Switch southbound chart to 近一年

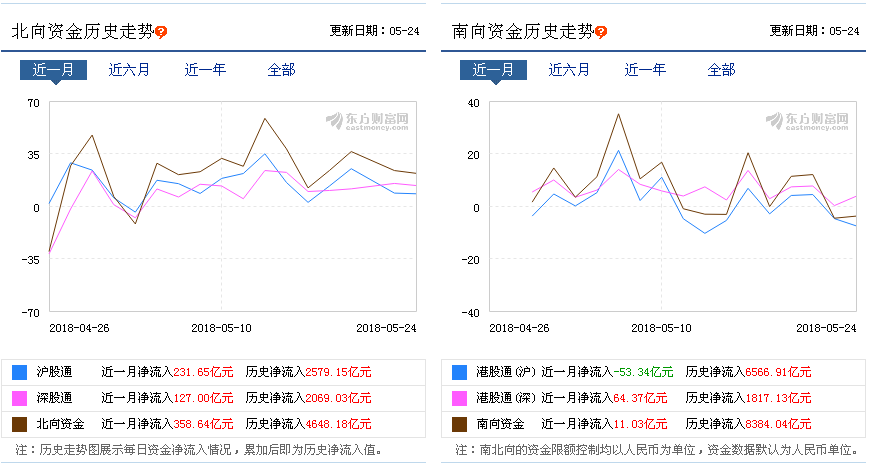click(x=645, y=70)
